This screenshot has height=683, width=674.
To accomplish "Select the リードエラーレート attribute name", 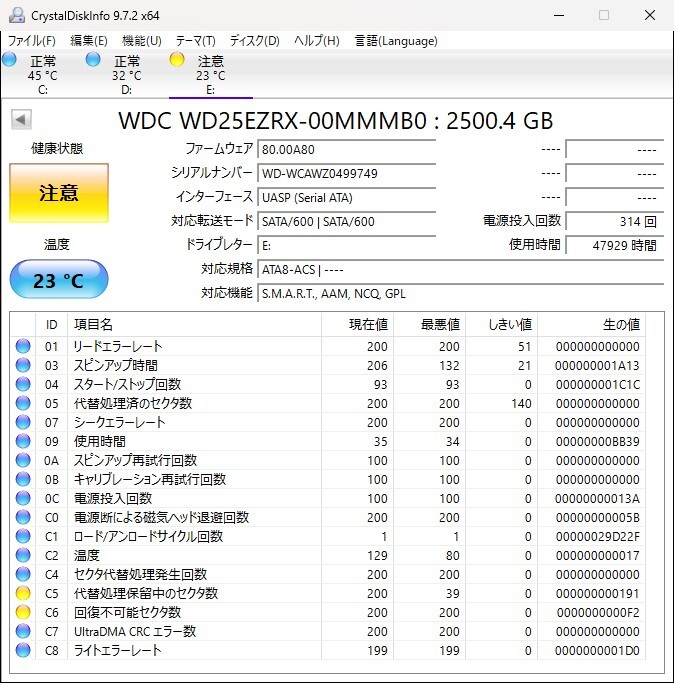I will [118, 346].
